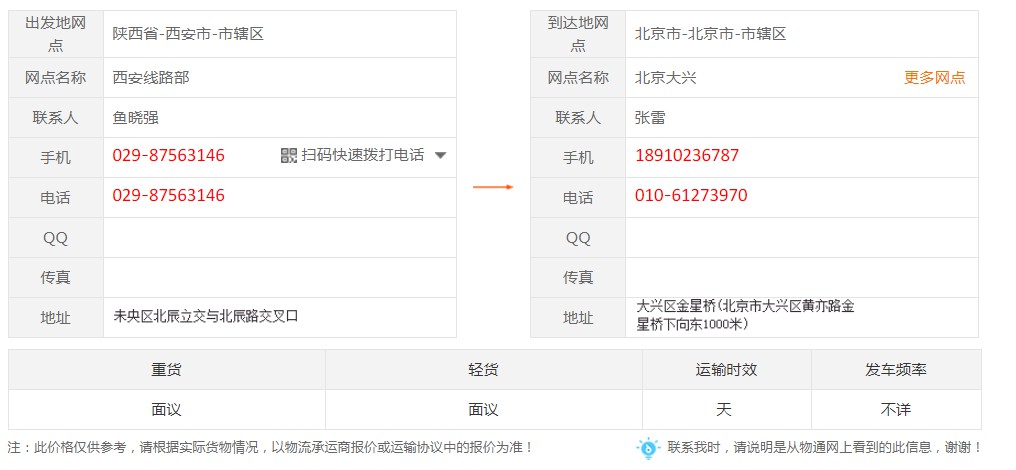Click the 手机 label beside 18910236787
Image resolution: width=1016 pixels, height=470 pixels.
(578, 158)
